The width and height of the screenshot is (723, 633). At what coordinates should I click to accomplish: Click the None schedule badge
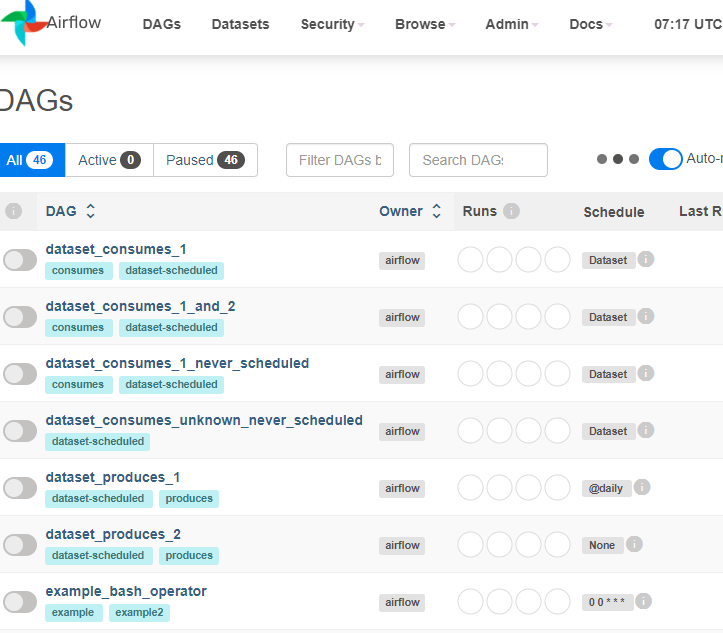(x=602, y=545)
